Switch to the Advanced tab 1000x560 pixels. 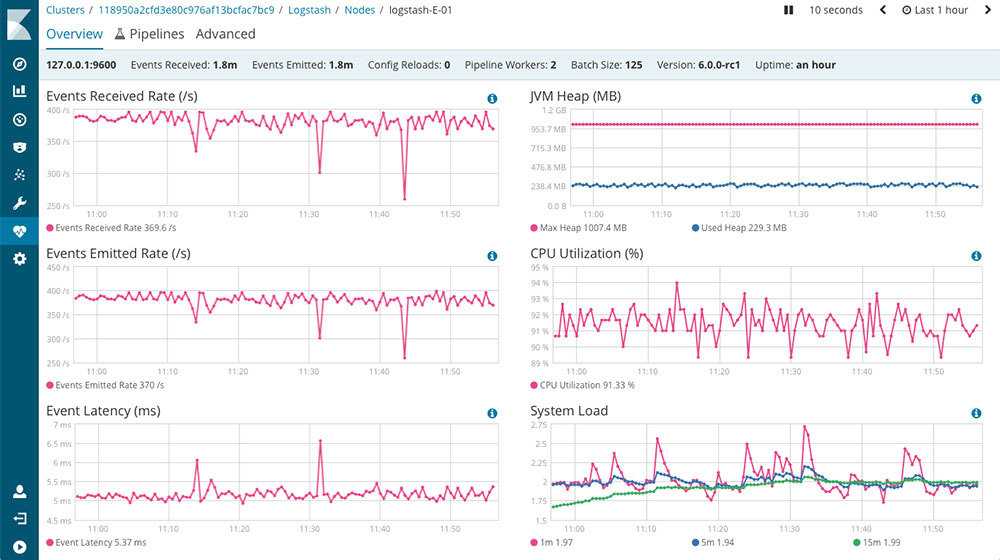225,34
